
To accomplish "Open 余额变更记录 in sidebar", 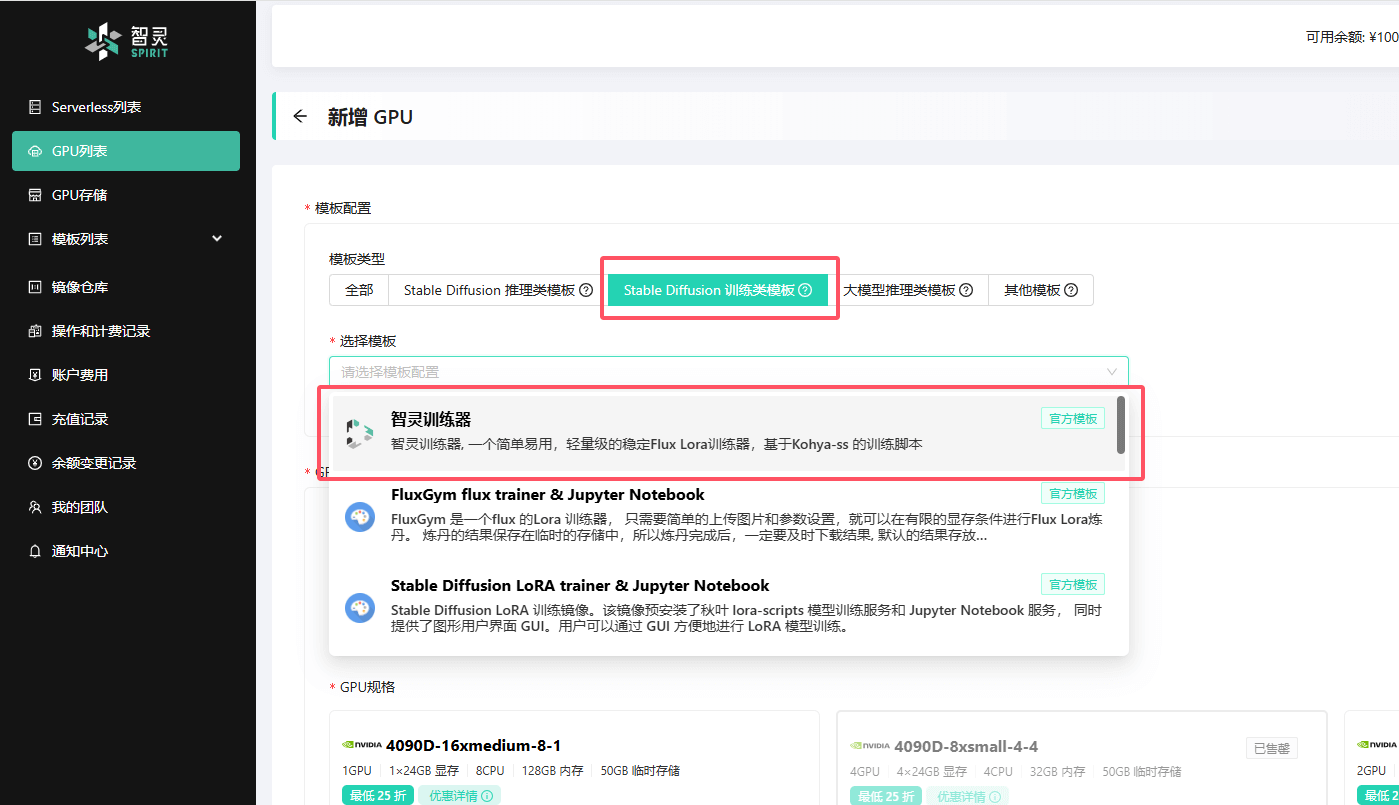I will tap(126, 463).
